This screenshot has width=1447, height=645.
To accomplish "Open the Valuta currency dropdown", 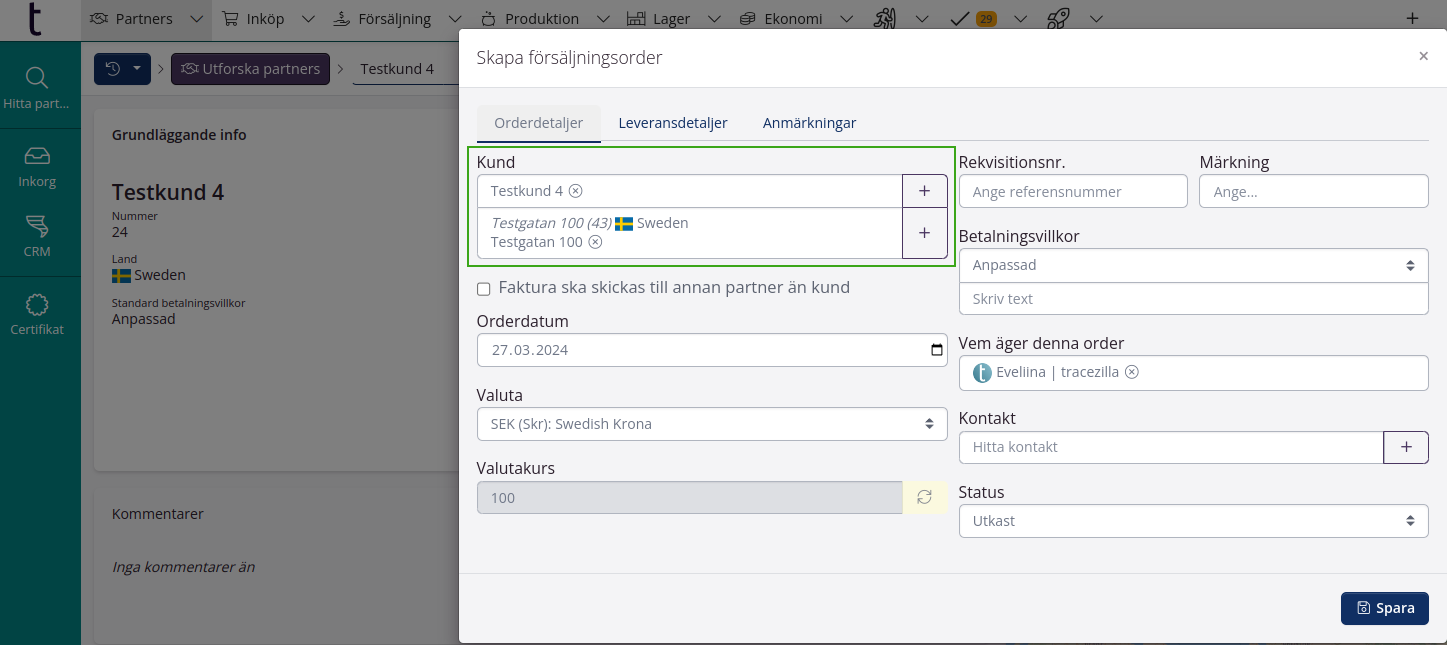I will click(711, 424).
